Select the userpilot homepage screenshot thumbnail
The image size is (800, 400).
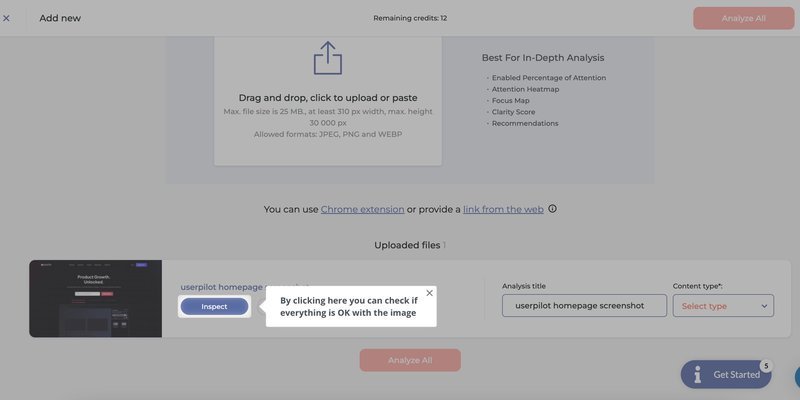95,299
